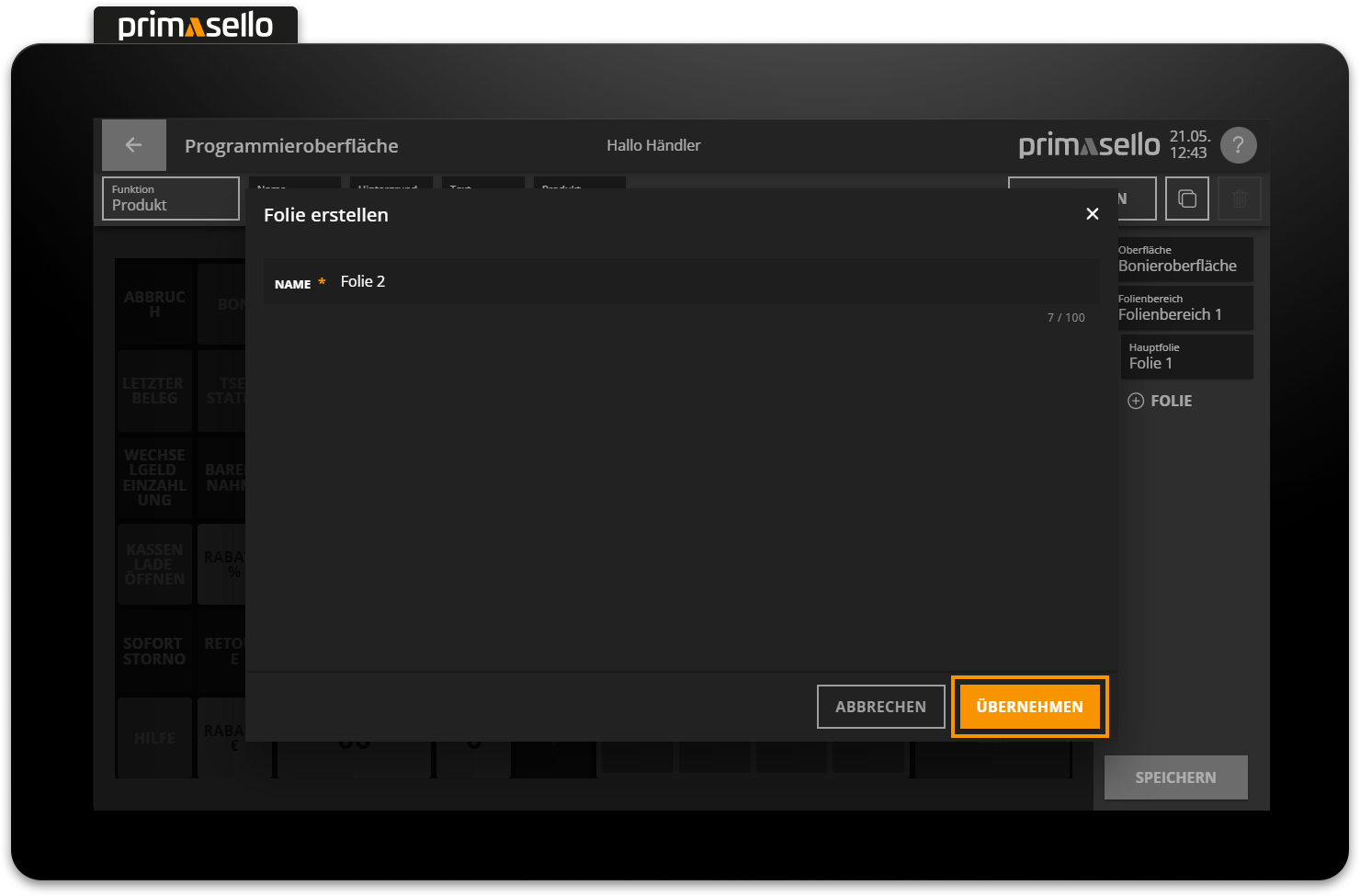Click the duplicate copy icon

[1186, 198]
